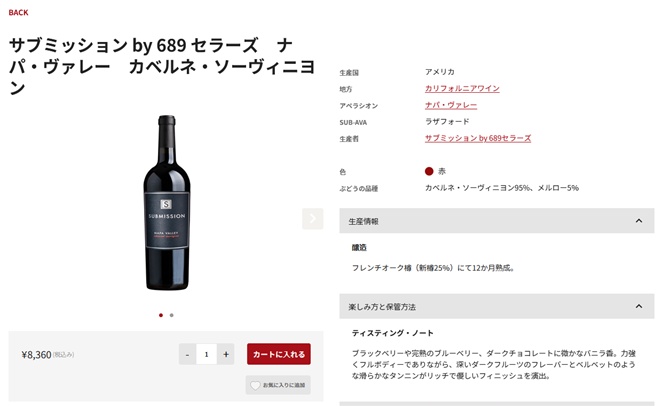Select the first image carousel dot

(161, 315)
